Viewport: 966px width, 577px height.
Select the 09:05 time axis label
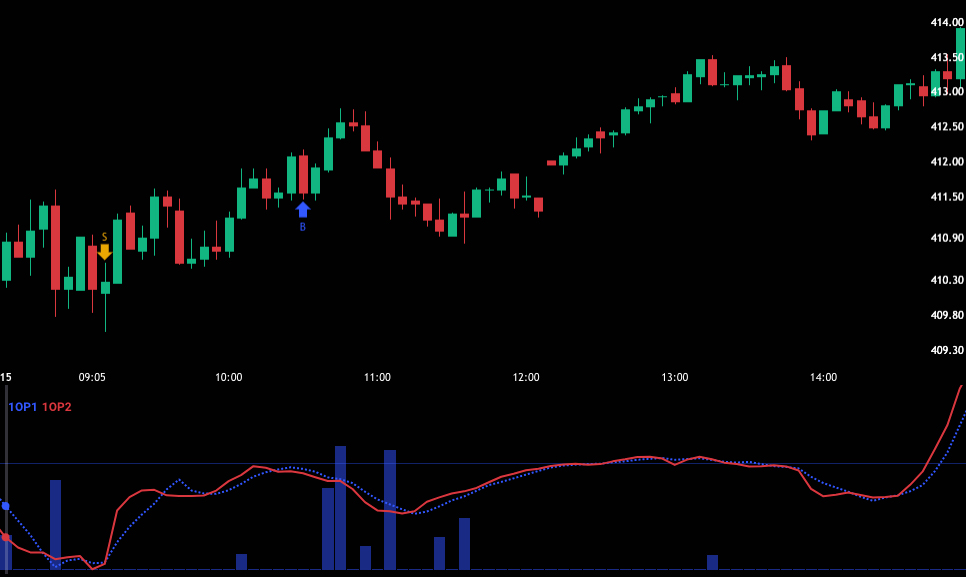(x=92, y=377)
